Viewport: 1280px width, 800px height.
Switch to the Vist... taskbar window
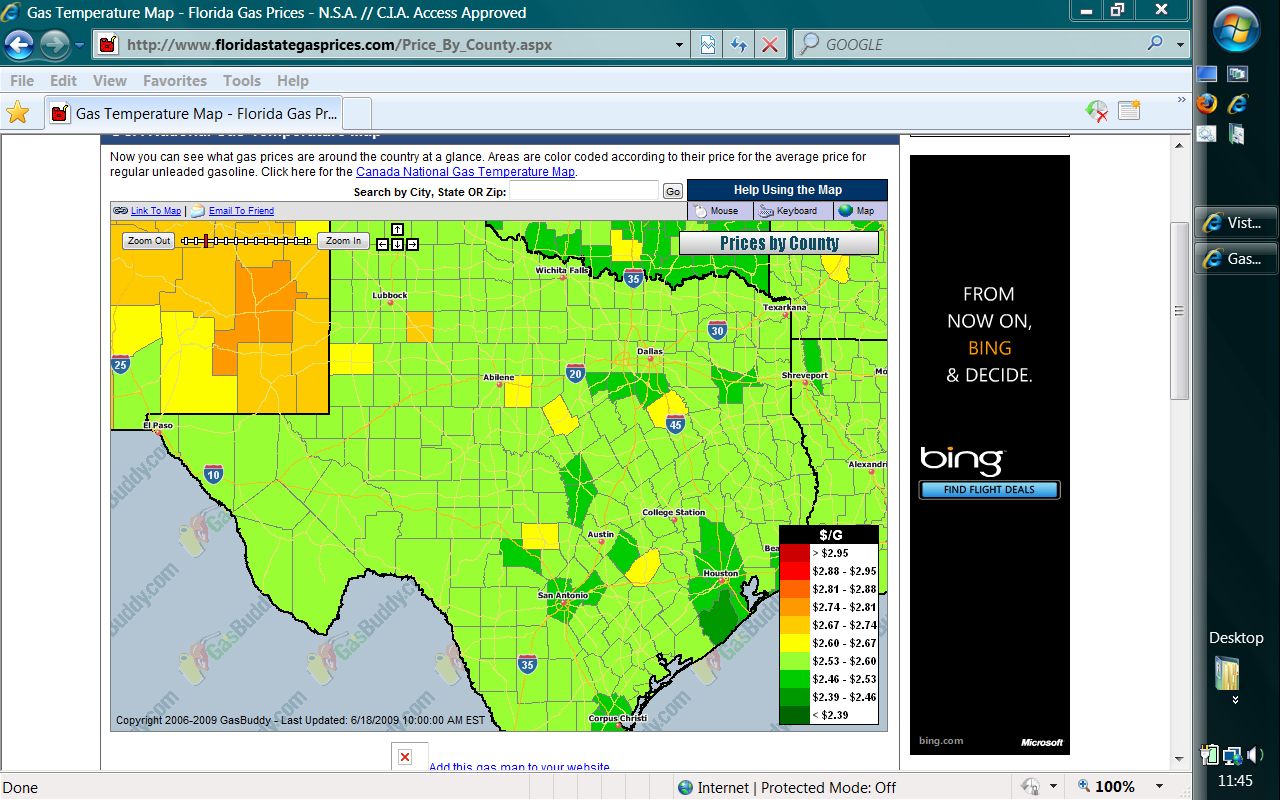(1236, 223)
